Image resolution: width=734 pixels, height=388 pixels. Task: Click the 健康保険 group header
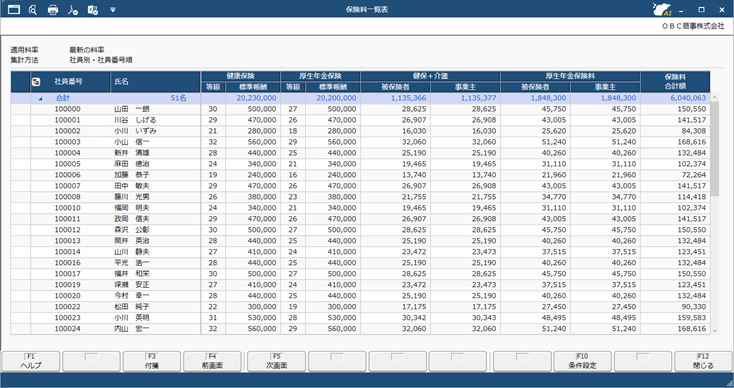pos(241,76)
